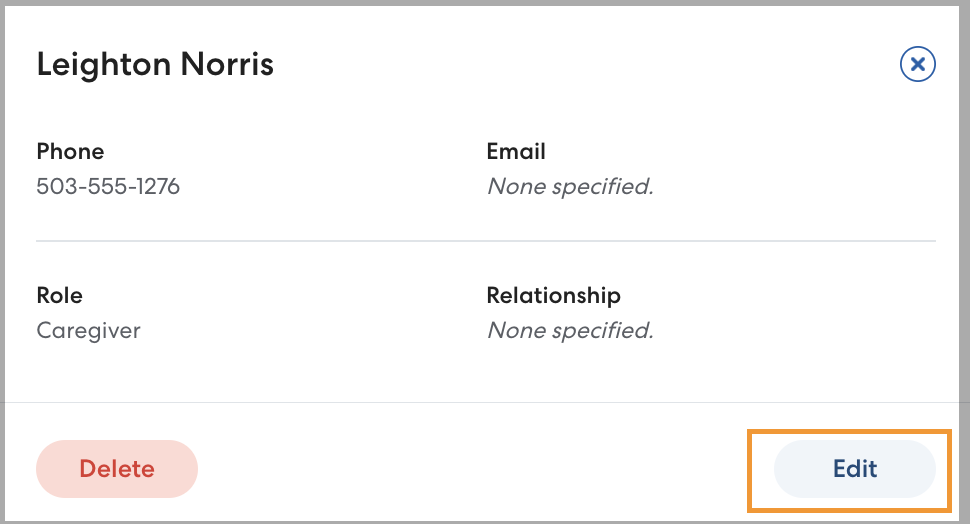Select the first name Leighton in the title
Viewport: 970px width, 524px height.
105,65
